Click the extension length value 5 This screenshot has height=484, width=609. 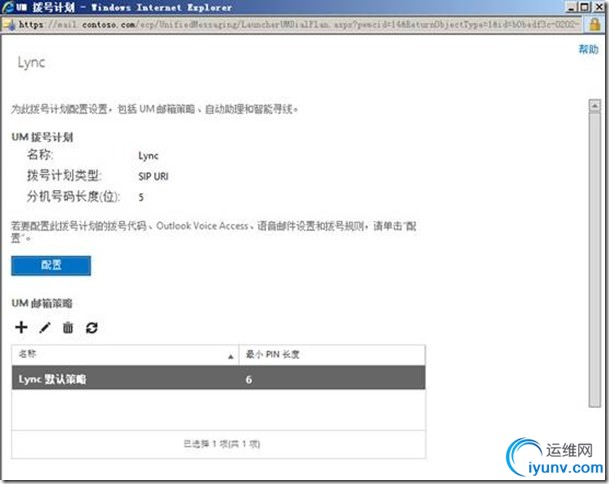[x=141, y=197]
